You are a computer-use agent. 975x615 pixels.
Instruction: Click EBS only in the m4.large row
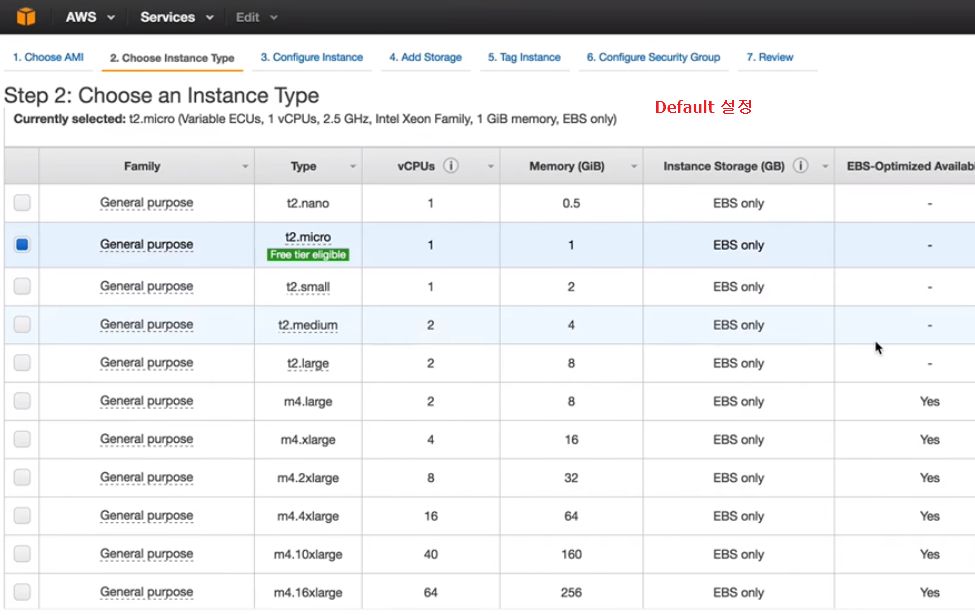[x=738, y=402]
